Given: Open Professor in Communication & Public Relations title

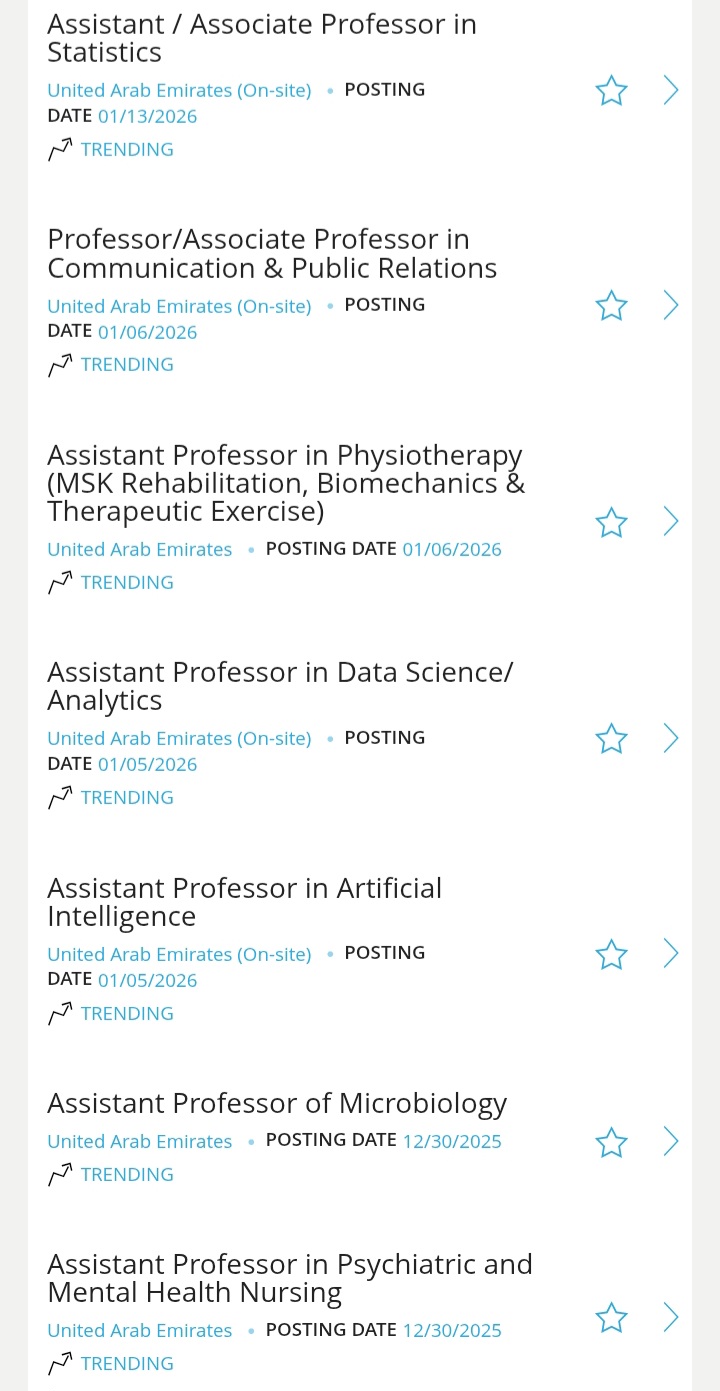Looking at the screenshot, I should point(272,254).
